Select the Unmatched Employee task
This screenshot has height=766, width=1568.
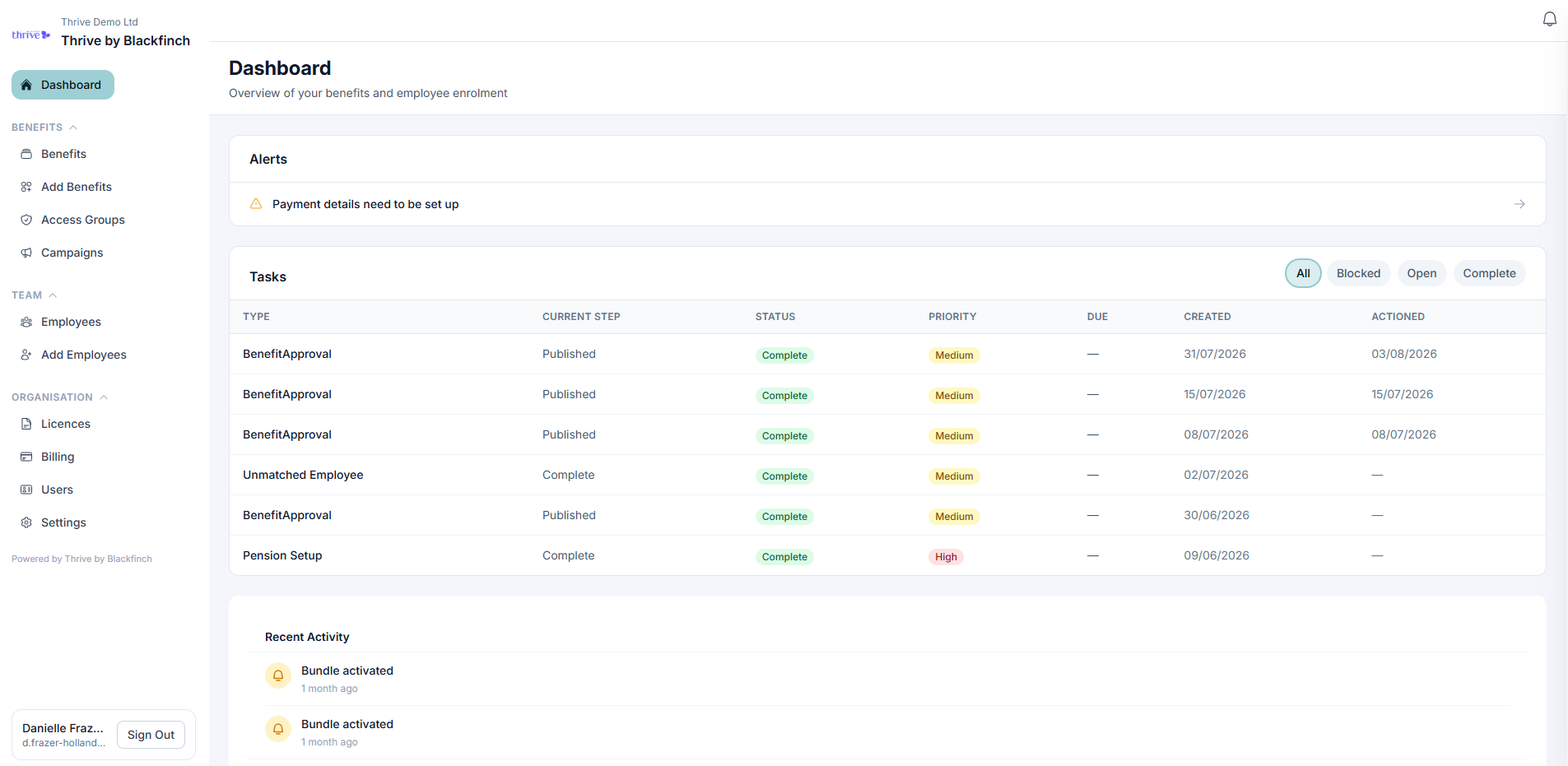pyautogui.click(x=887, y=475)
